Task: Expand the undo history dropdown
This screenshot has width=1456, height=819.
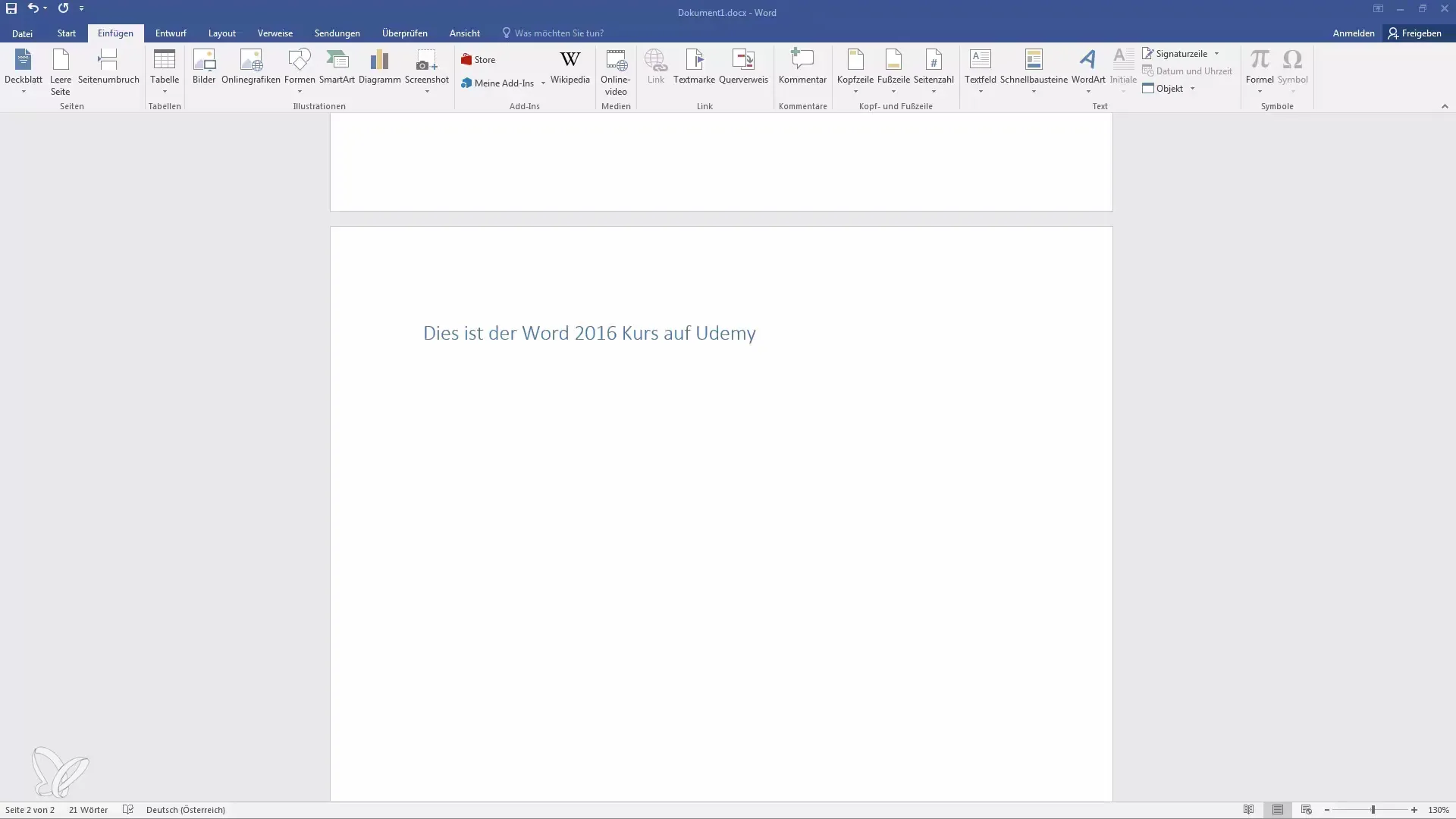Action: tap(45, 8)
